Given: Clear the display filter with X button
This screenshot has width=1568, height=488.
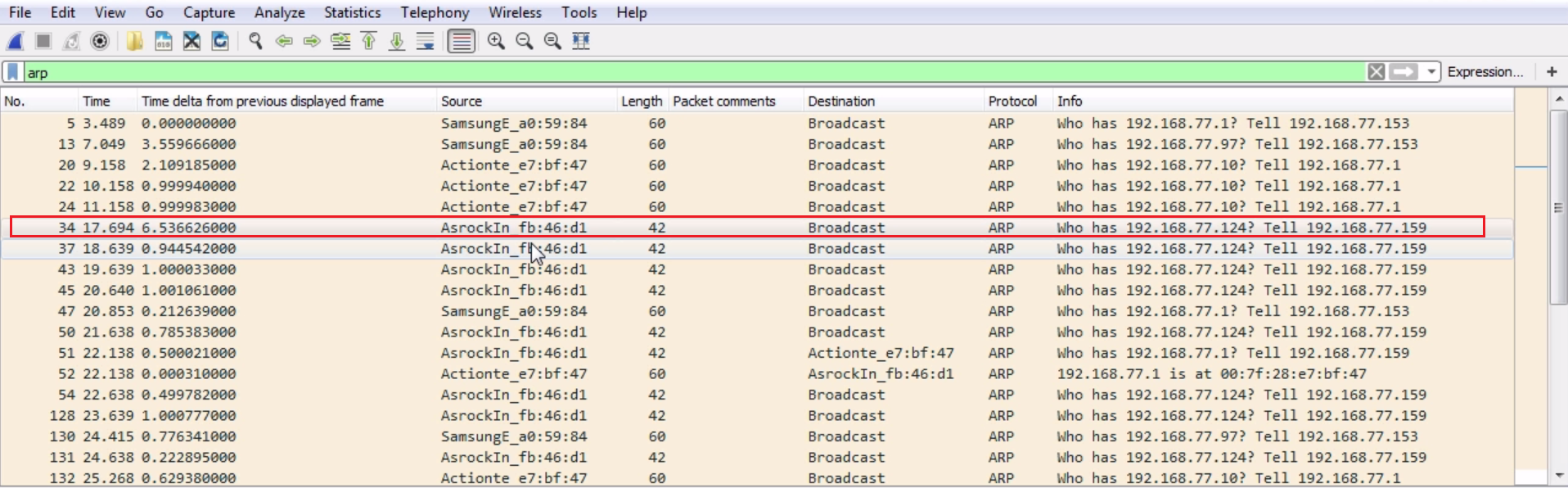Looking at the screenshot, I should (x=1377, y=72).
